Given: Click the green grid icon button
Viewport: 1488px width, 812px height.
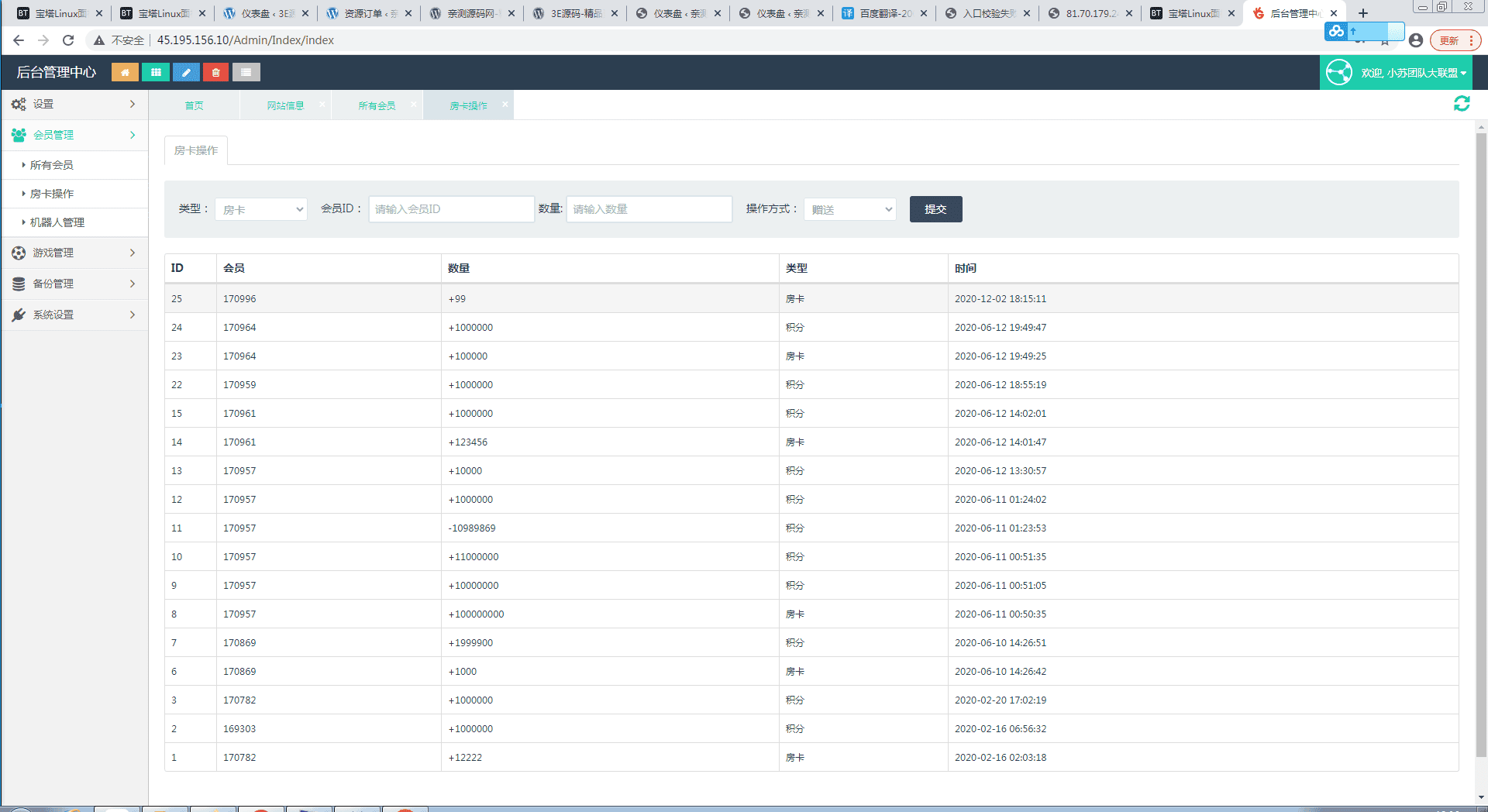Looking at the screenshot, I should [156, 72].
